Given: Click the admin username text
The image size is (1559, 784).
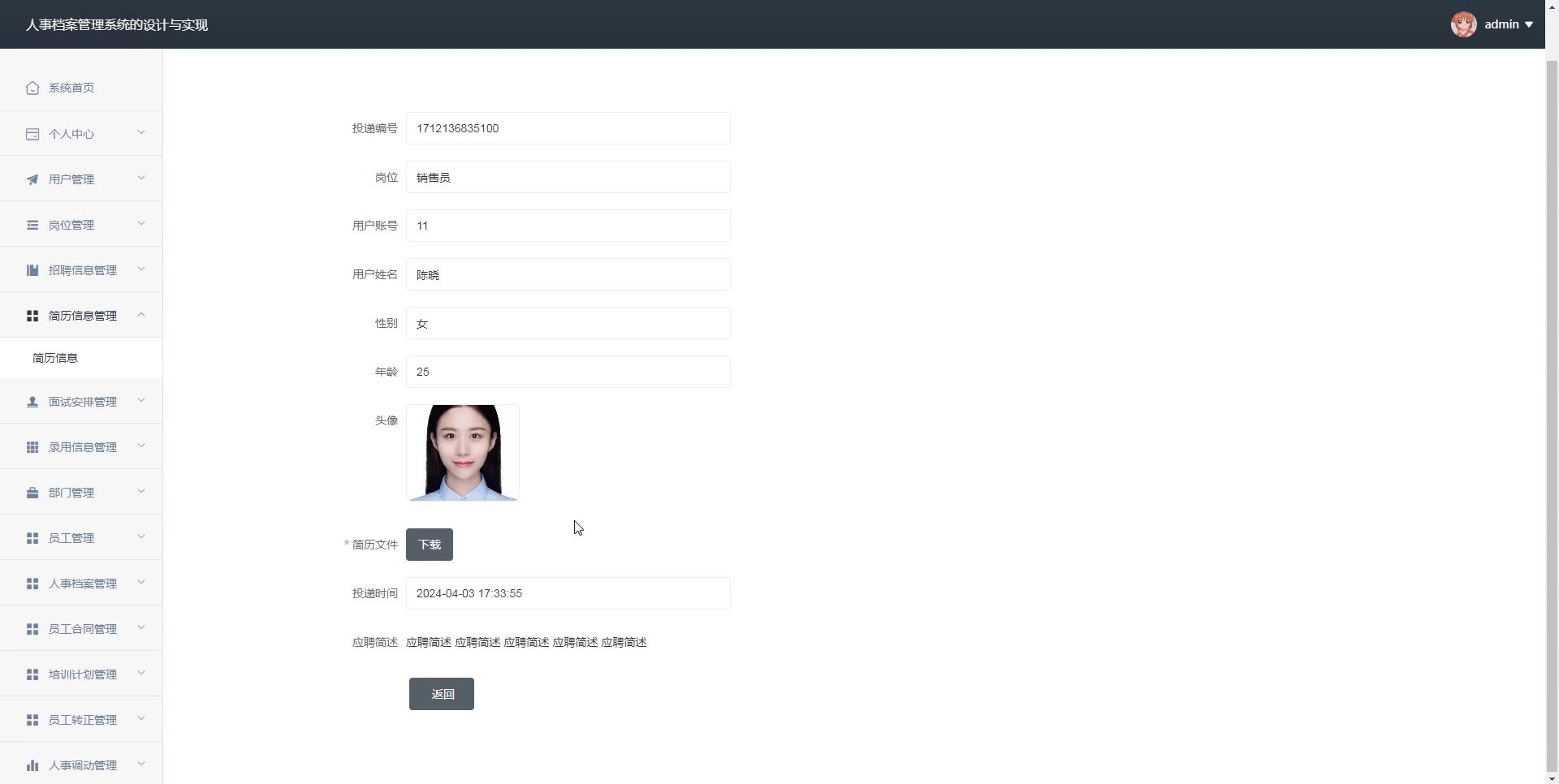Looking at the screenshot, I should click(x=1501, y=24).
